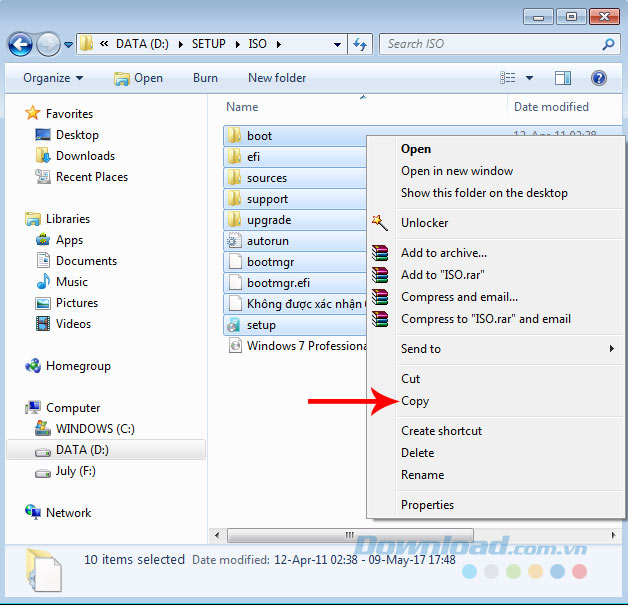The height and width of the screenshot is (605, 628).
Task: Sort files by the Name column
Action: coord(242,107)
